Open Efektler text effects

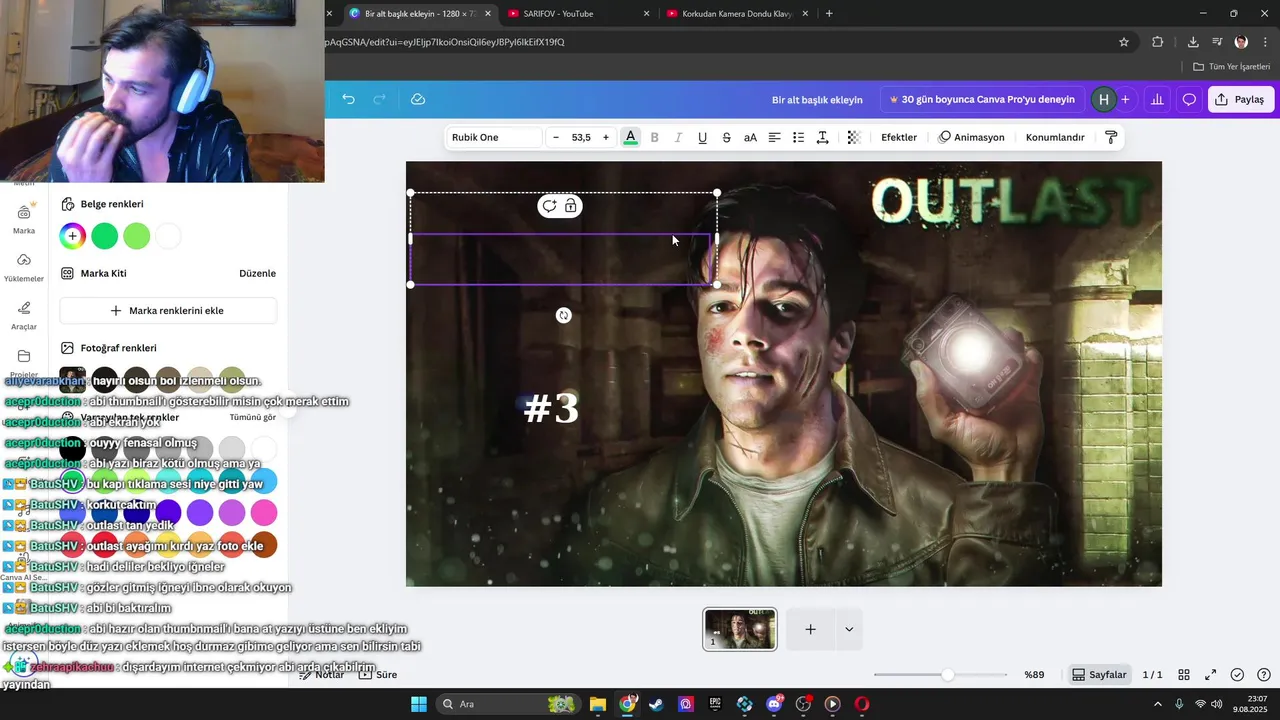pyautogui.click(x=899, y=137)
